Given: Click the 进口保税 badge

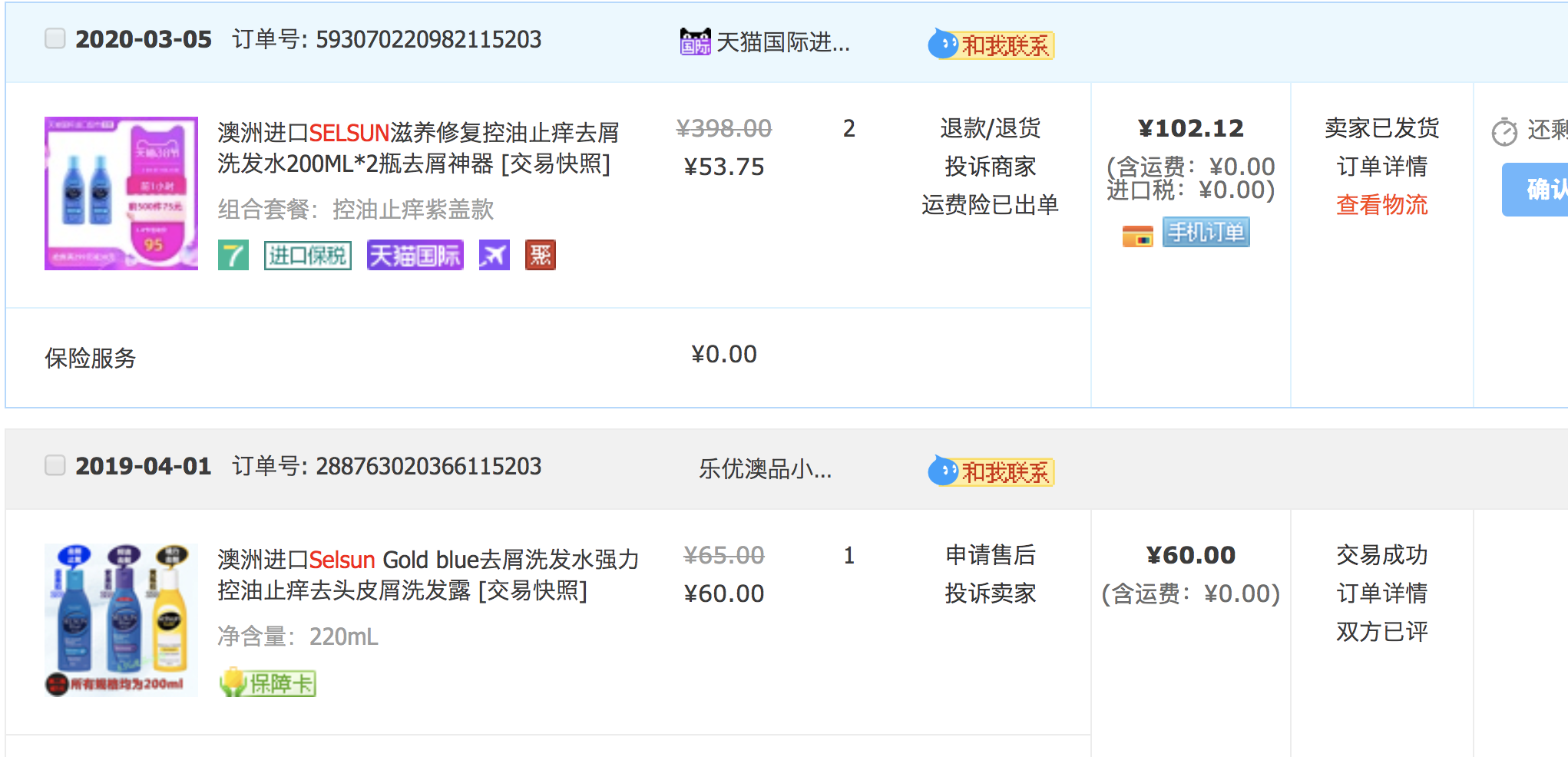Looking at the screenshot, I should pos(308,255).
